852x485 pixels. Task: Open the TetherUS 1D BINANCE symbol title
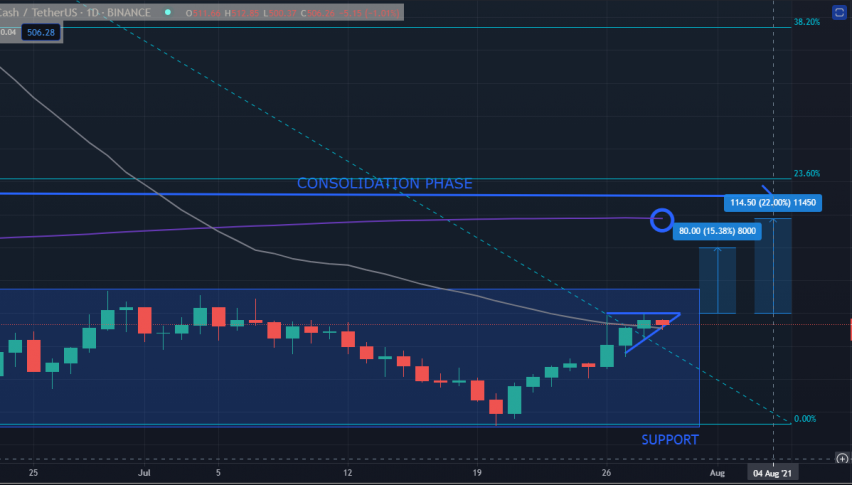click(x=76, y=12)
